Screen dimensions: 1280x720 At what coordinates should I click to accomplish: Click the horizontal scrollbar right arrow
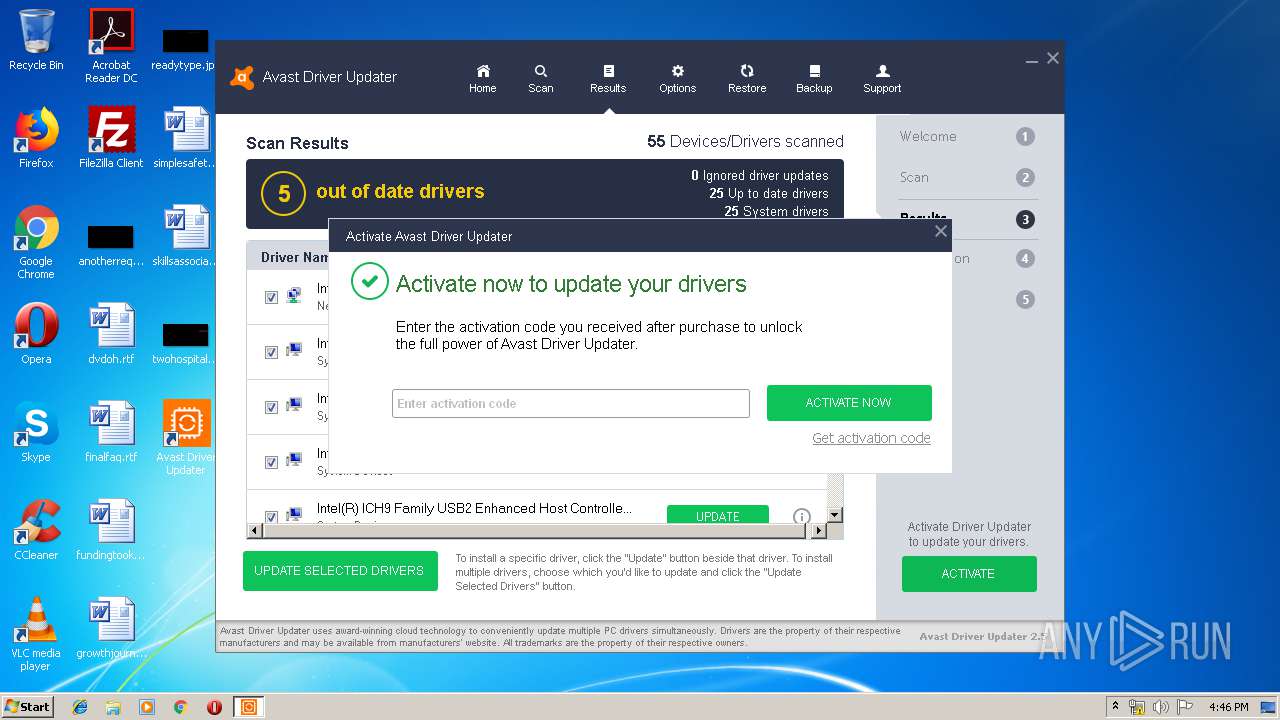click(x=820, y=531)
